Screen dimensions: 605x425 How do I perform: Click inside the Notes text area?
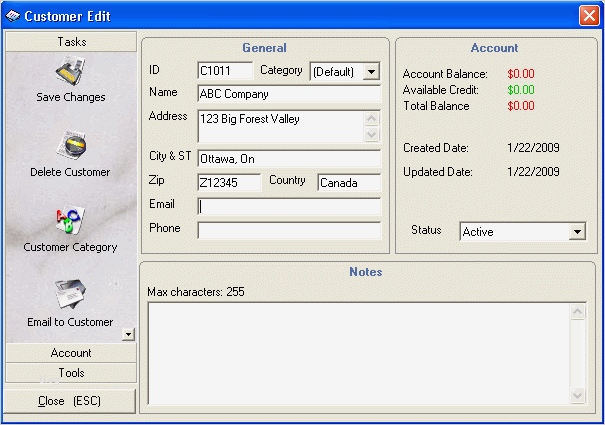point(359,354)
